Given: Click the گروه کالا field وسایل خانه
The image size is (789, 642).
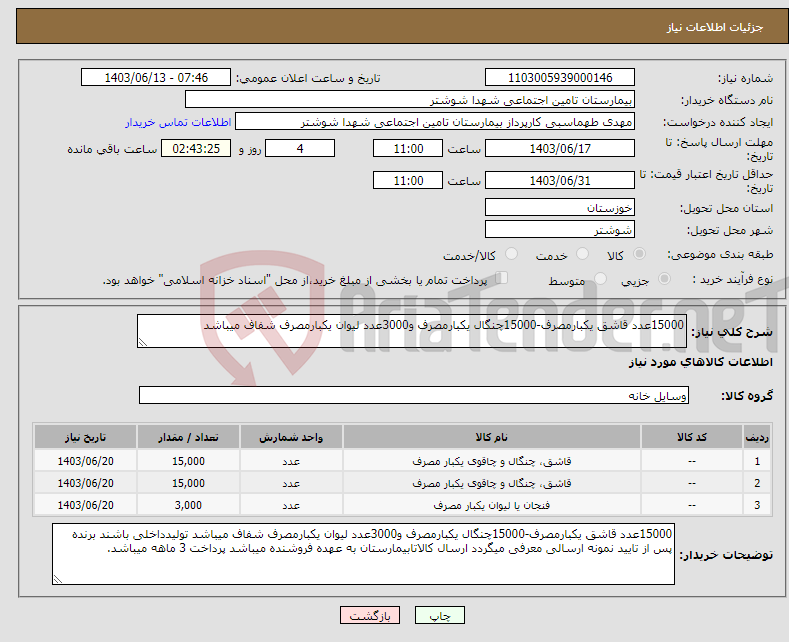Looking at the screenshot, I should [x=414, y=395].
